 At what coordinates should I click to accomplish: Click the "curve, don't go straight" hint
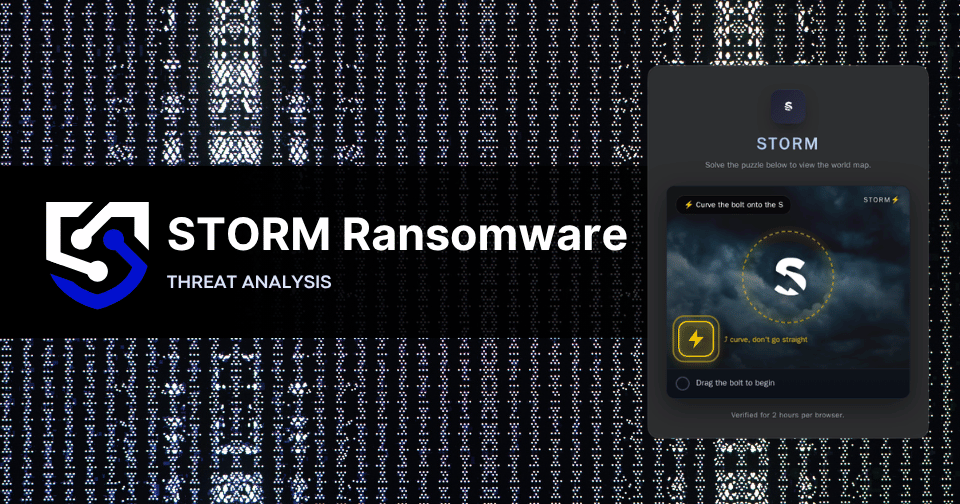point(765,339)
